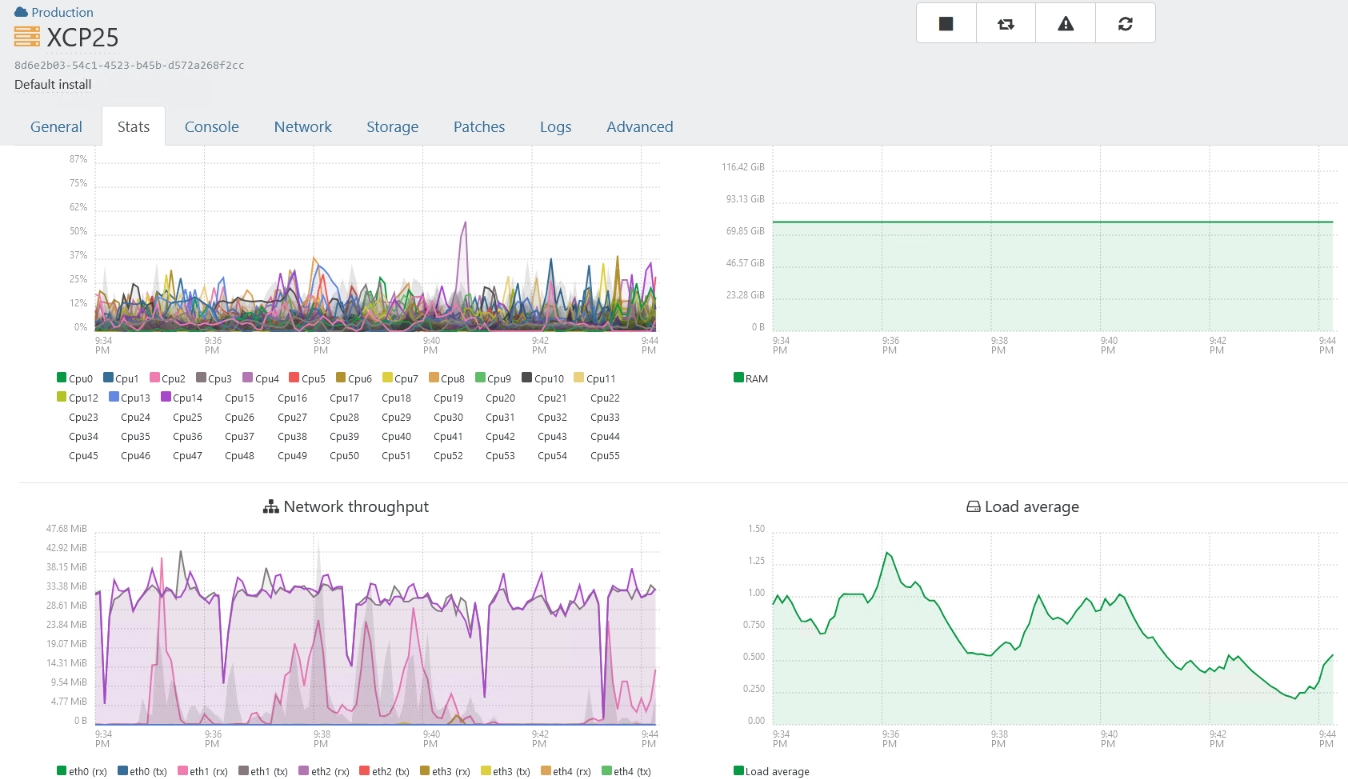
Task: Click the drive icon beside Load average heading
Action: 973,507
